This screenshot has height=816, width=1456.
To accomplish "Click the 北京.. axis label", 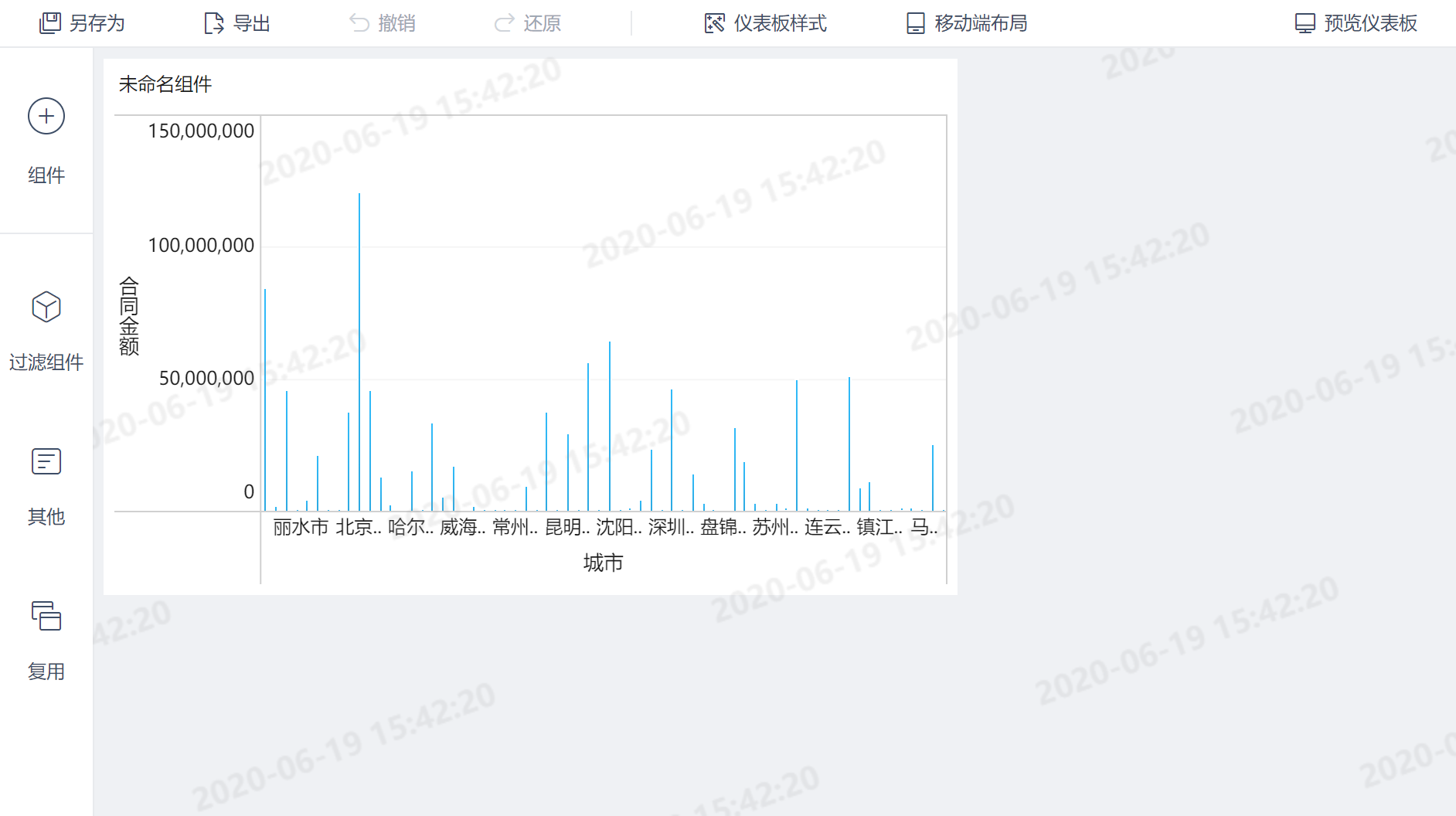I will (x=359, y=527).
